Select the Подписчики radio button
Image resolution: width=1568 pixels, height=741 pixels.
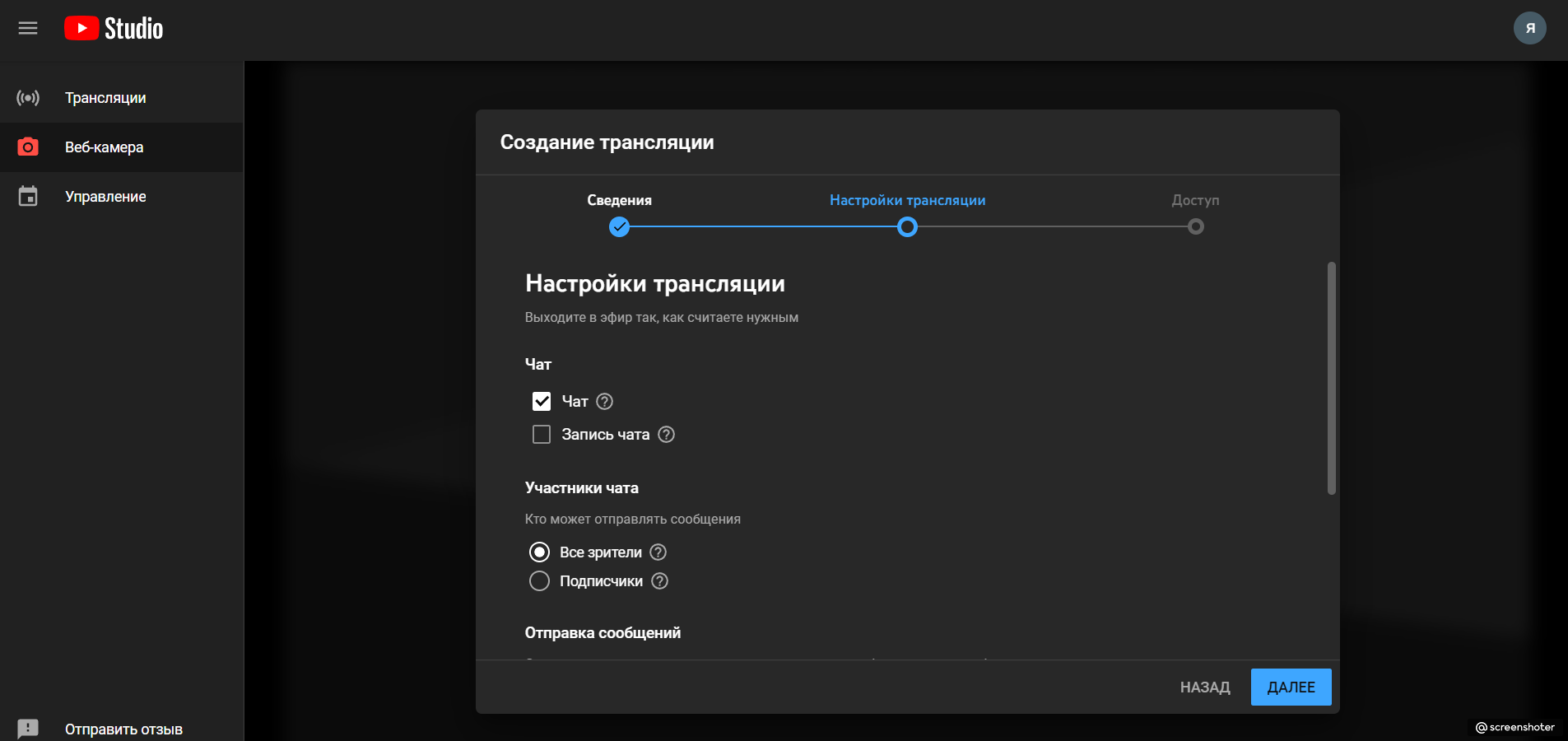(x=539, y=581)
